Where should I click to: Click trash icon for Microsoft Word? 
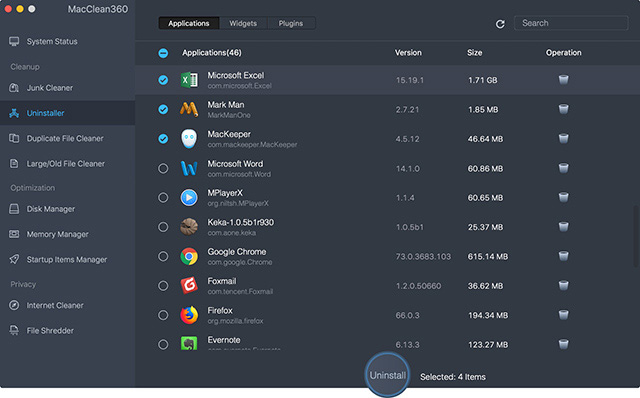tap(563, 168)
